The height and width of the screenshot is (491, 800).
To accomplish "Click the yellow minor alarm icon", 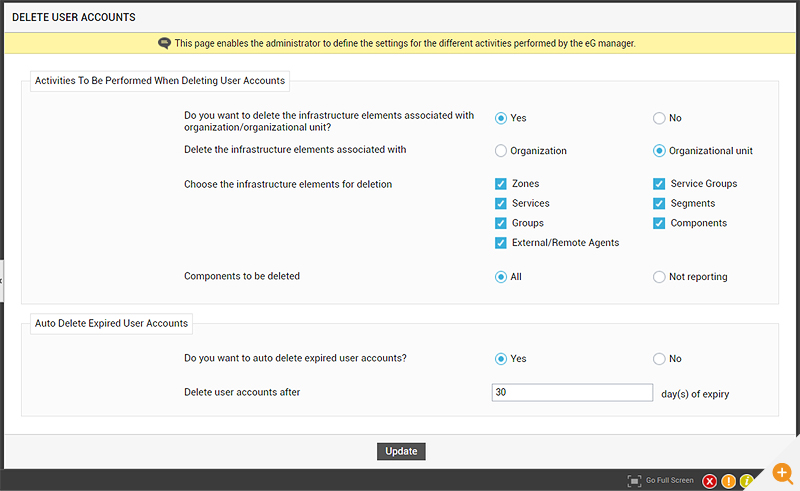I will (746, 481).
